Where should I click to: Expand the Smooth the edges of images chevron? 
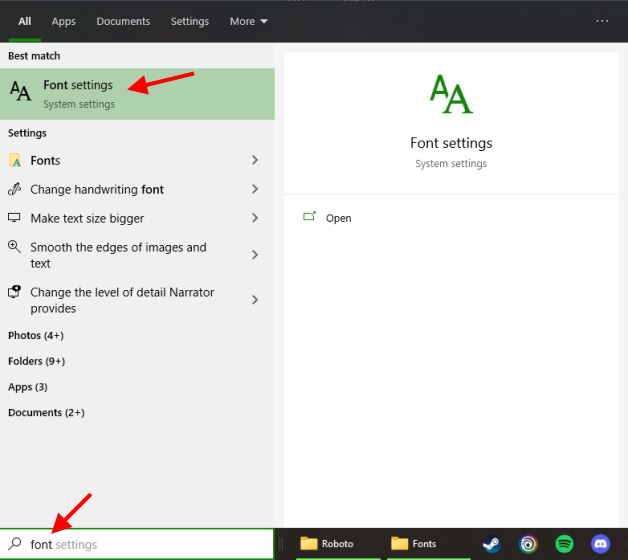coord(255,255)
